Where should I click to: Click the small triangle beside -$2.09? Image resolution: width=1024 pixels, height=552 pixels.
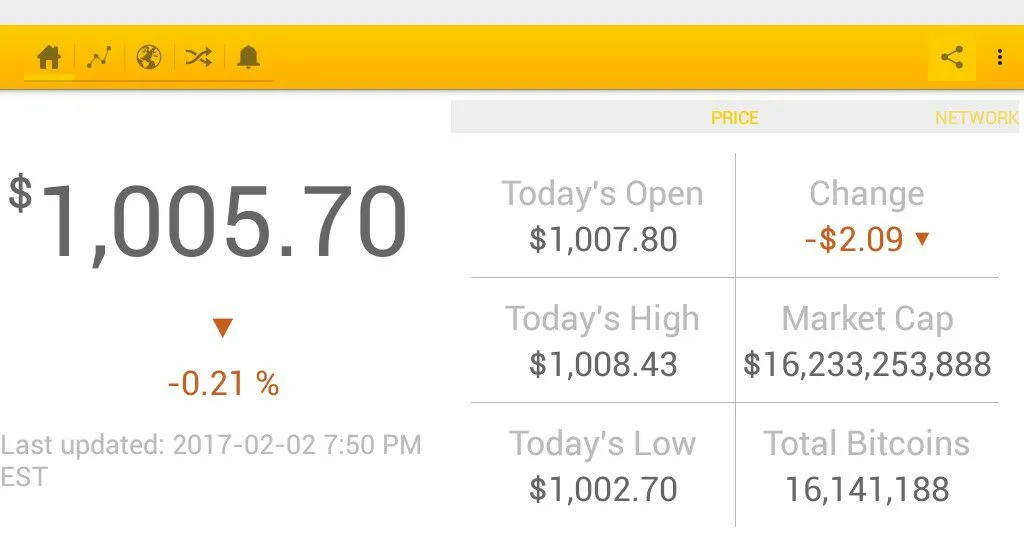point(922,238)
